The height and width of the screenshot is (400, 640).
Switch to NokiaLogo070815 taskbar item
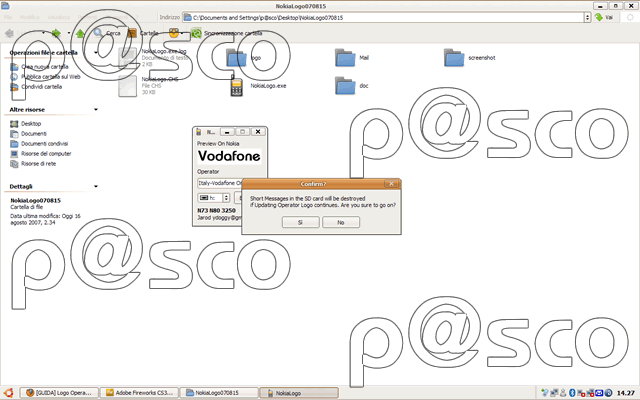tap(219, 393)
